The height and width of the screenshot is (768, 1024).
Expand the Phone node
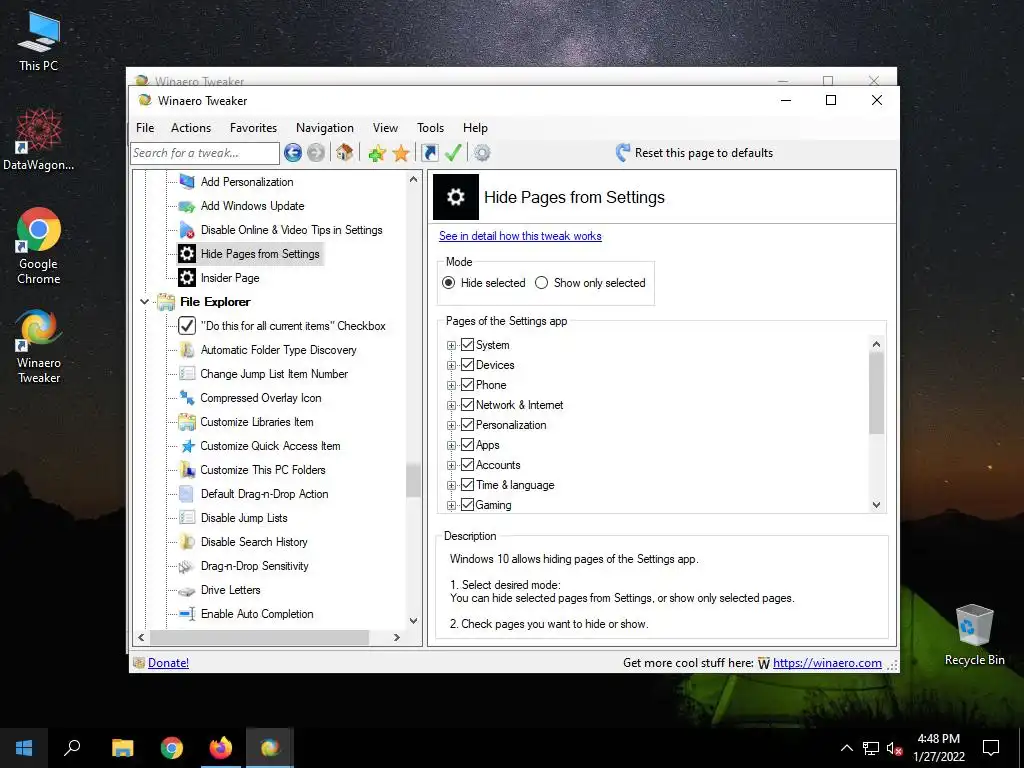(x=451, y=385)
